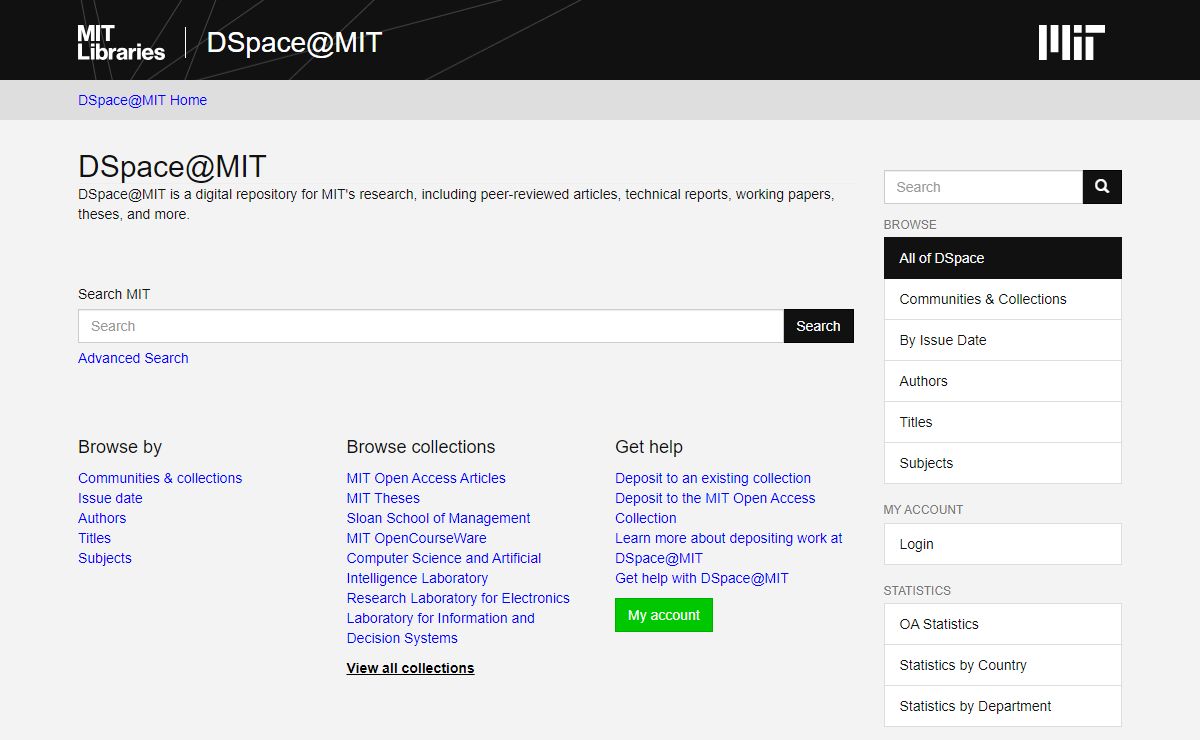Click the Get help heading
Image resolution: width=1200 pixels, height=740 pixels.
[649, 447]
